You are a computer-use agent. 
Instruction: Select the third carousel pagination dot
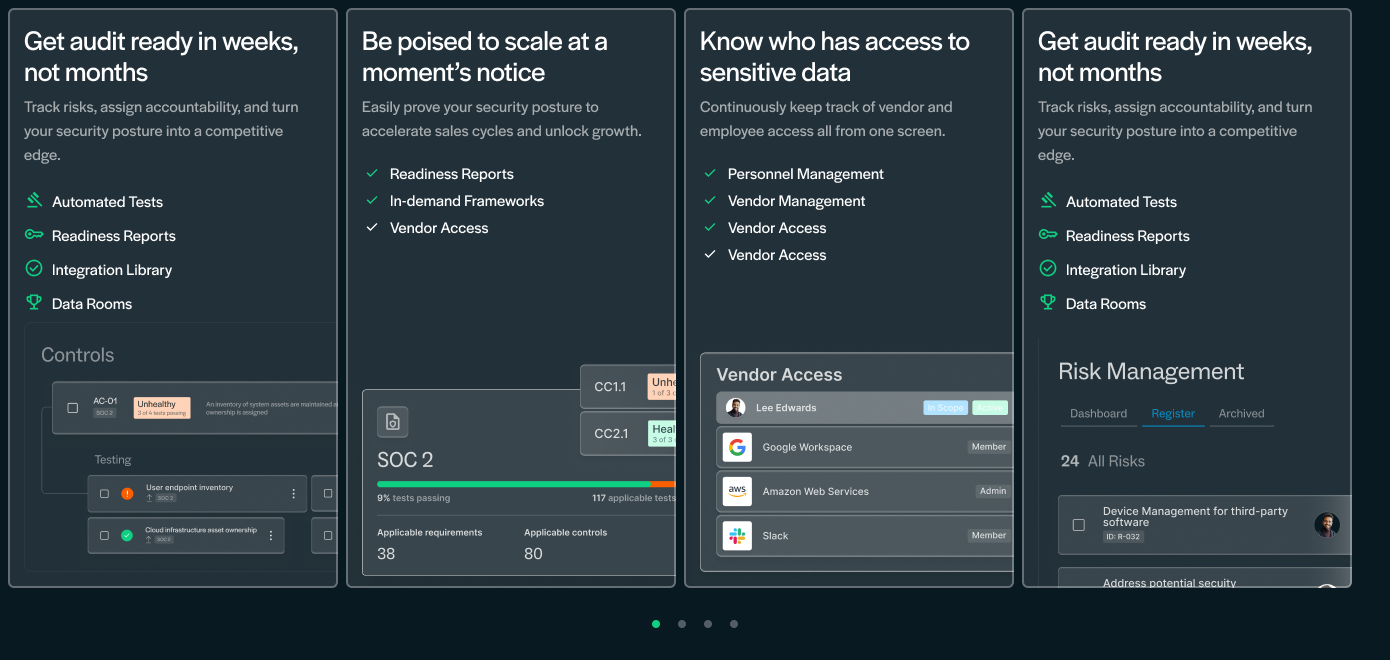pos(708,624)
